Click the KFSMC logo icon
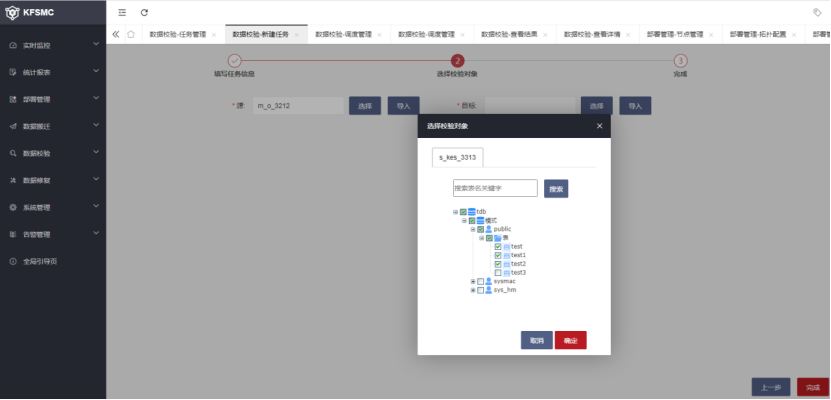The width and height of the screenshot is (831, 400). coord(12,12)
